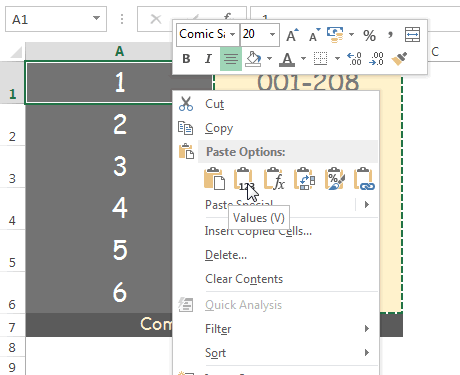Click Merge & Center icon
Viewport: 460px width, 375px height.
(x=412, y=35)
